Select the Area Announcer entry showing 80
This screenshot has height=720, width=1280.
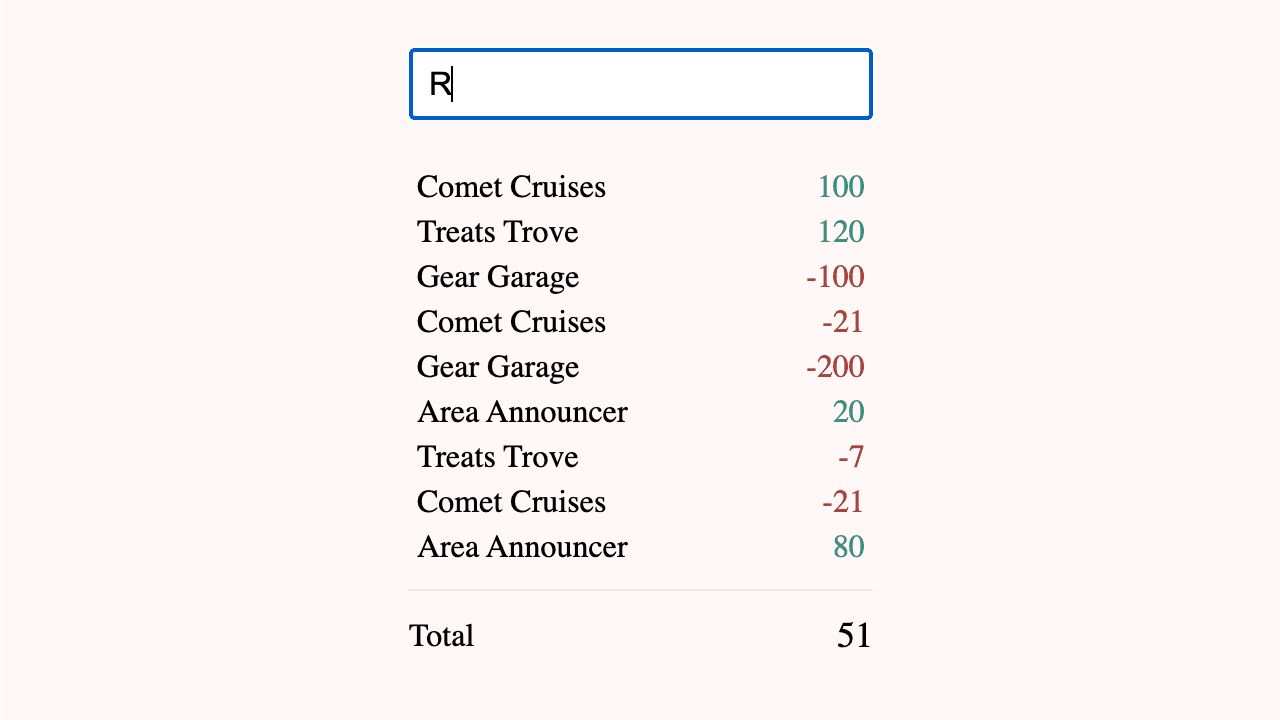[522, 547]
